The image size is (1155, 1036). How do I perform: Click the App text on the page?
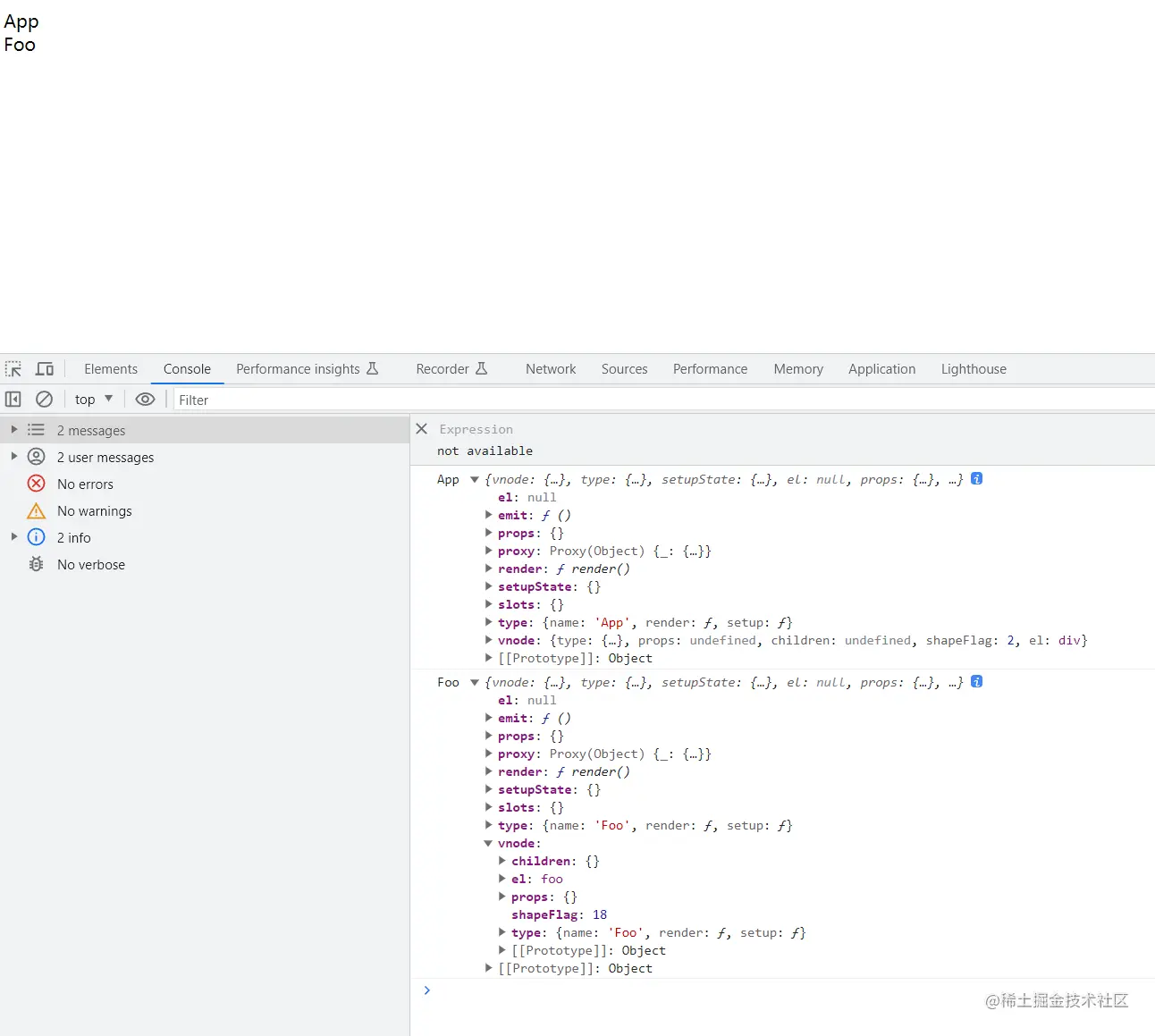pos(21,21)
